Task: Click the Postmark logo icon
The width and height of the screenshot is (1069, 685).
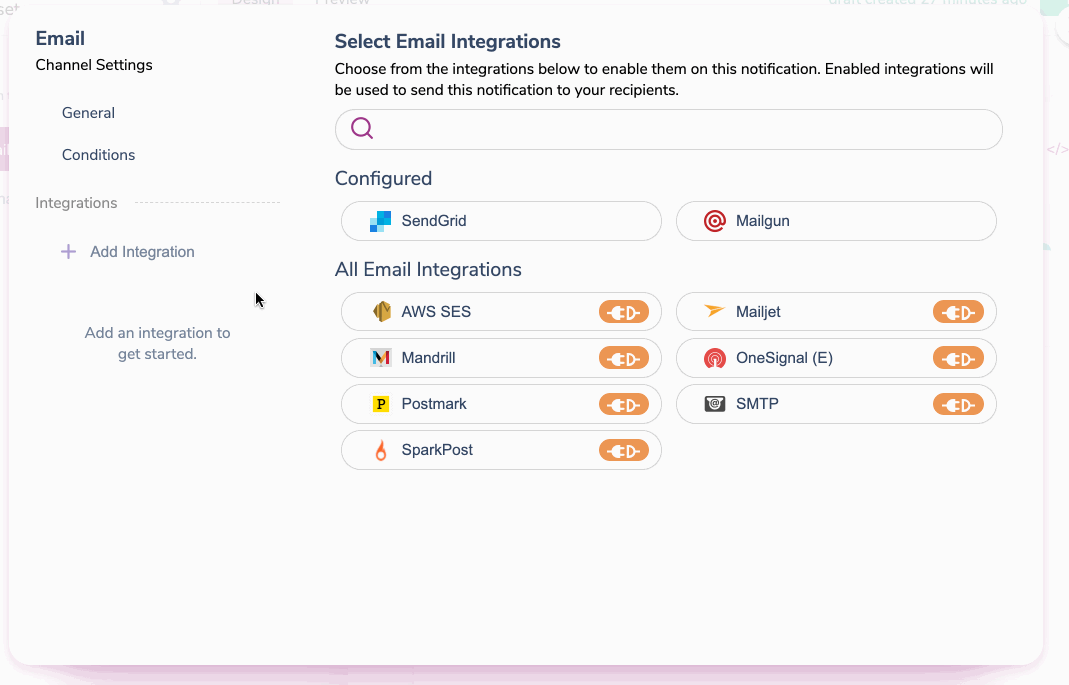Action: 380,404
